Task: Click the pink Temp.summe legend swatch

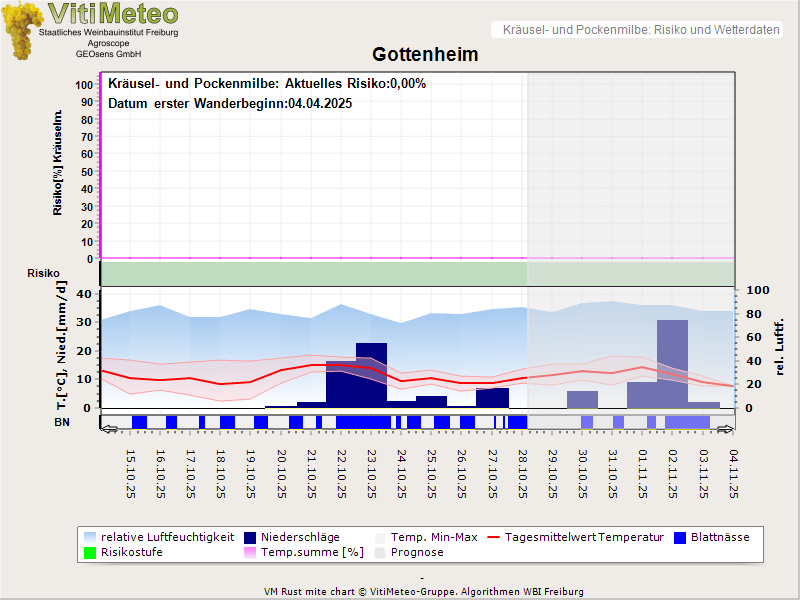Action: [x=250, y=552]
